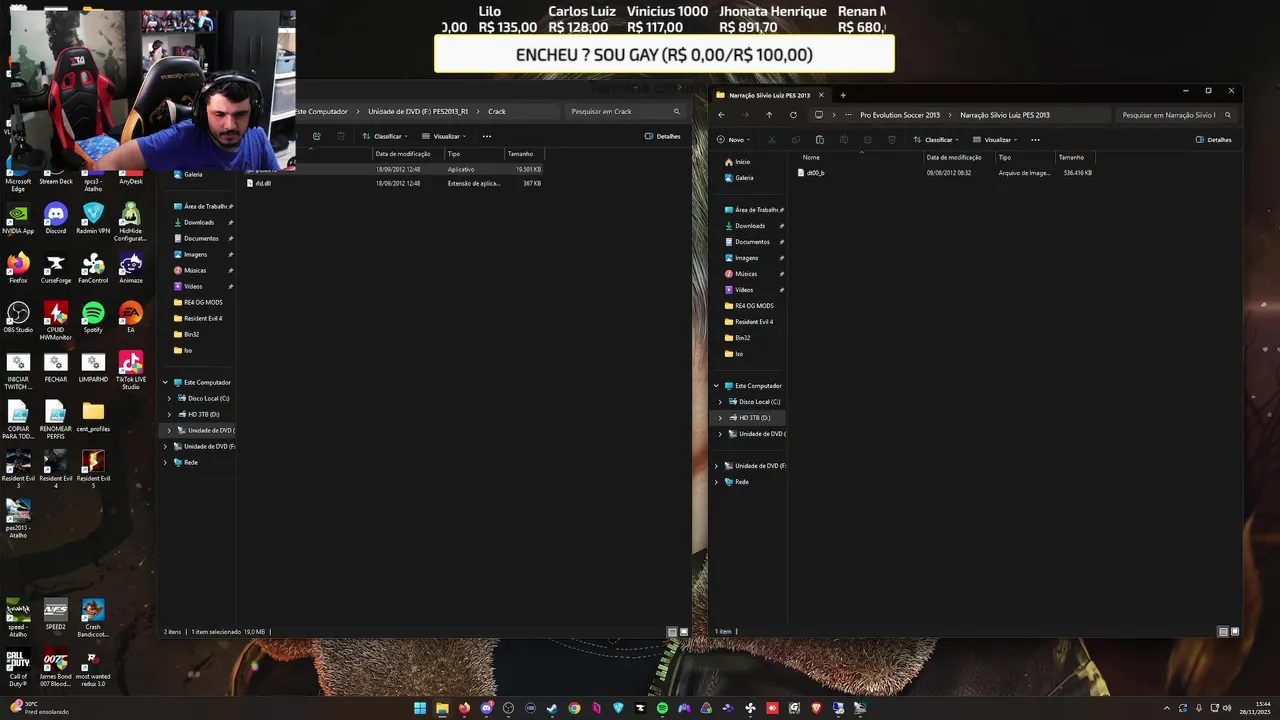Select the Narração Silvio Luiz PES 2013 tab
Image resolution: width=1280 pixels, height=720 pixels.
(x=769, y=95)
